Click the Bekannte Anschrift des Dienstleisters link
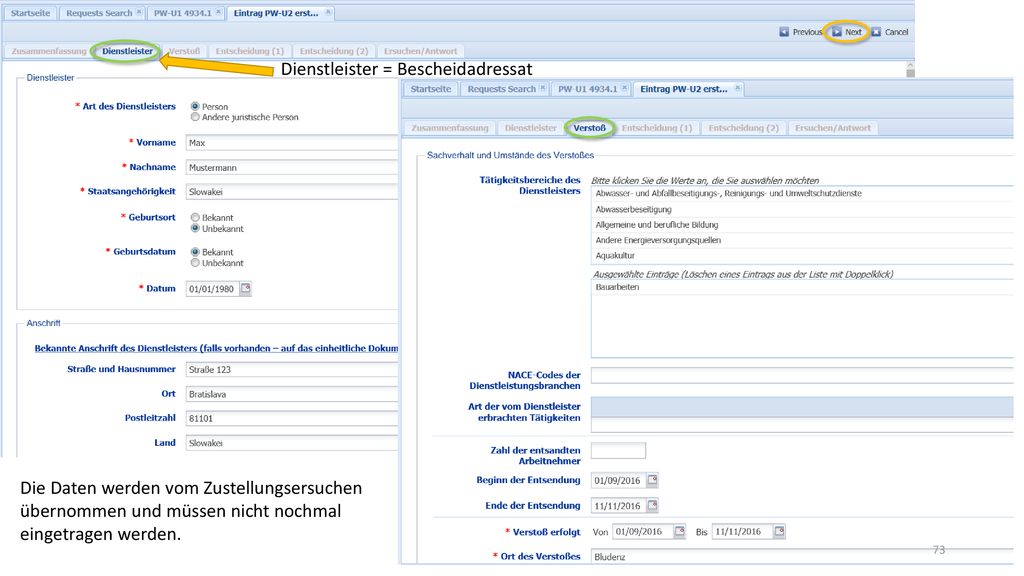1024x576 pixels. (216, 348)
